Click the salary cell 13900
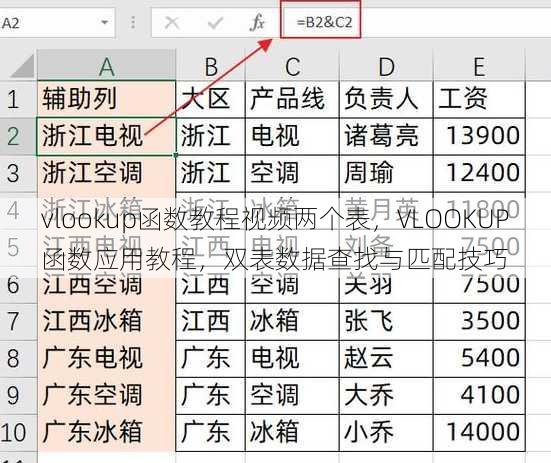 479,136
